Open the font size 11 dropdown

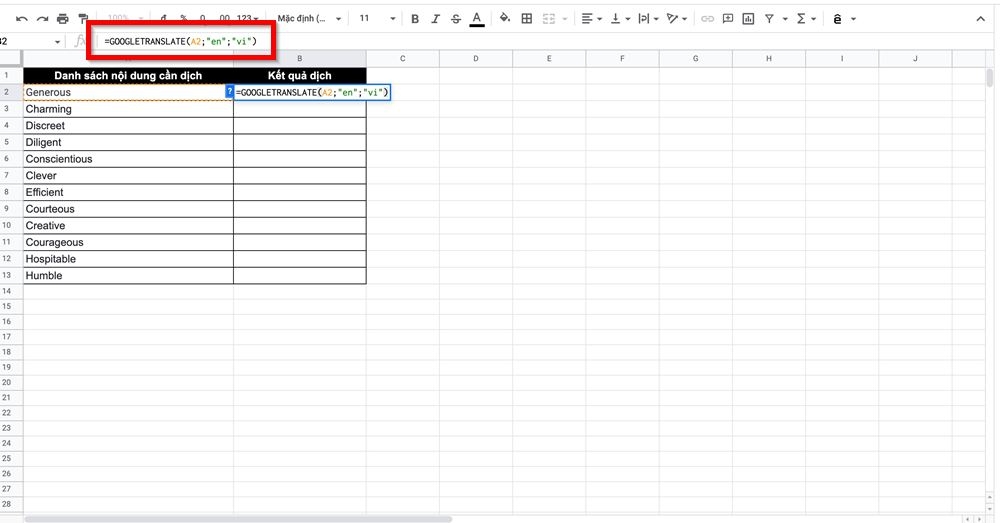click(377, 18)
